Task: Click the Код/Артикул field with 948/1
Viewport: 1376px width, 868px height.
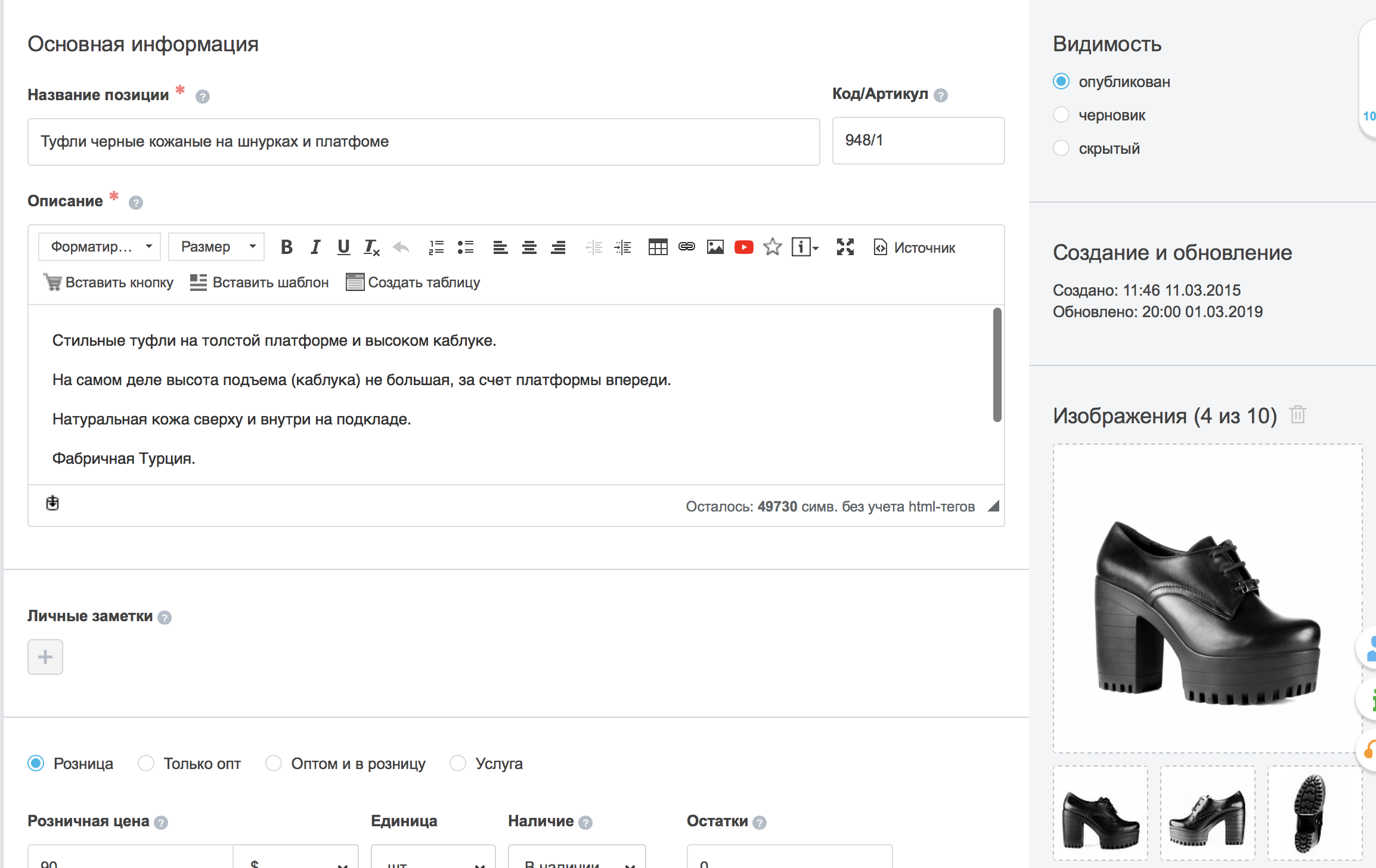Action: pyautogui.click(x=919, y=141)
